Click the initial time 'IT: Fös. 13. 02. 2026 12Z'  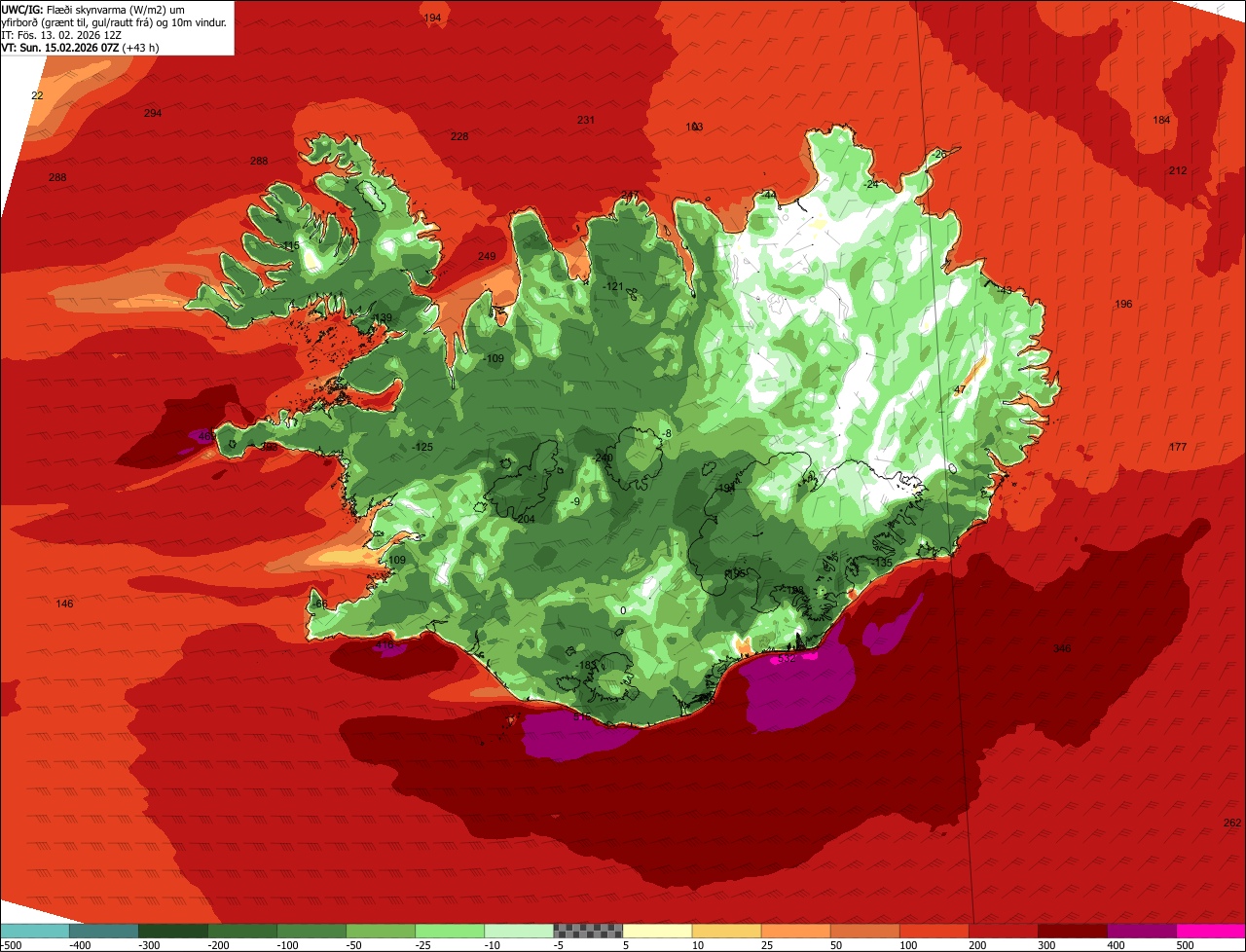tap(63, 34)
